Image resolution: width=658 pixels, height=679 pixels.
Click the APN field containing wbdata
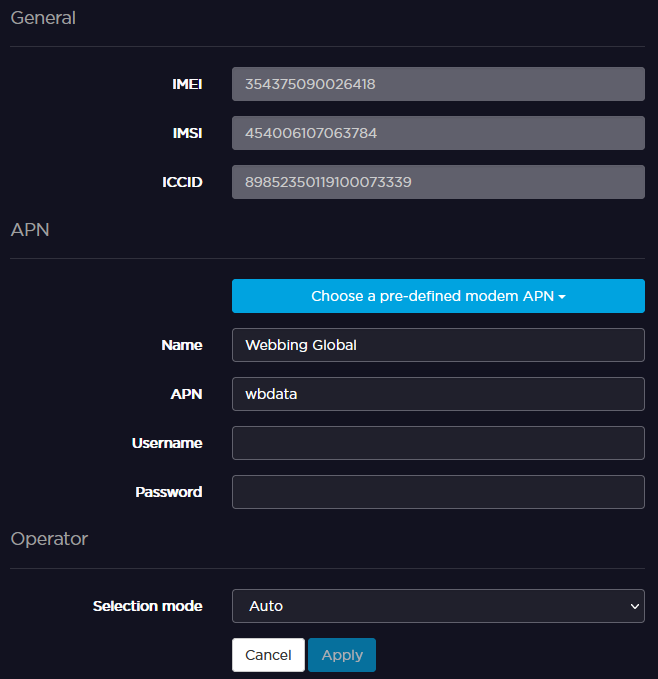(438, 394)
